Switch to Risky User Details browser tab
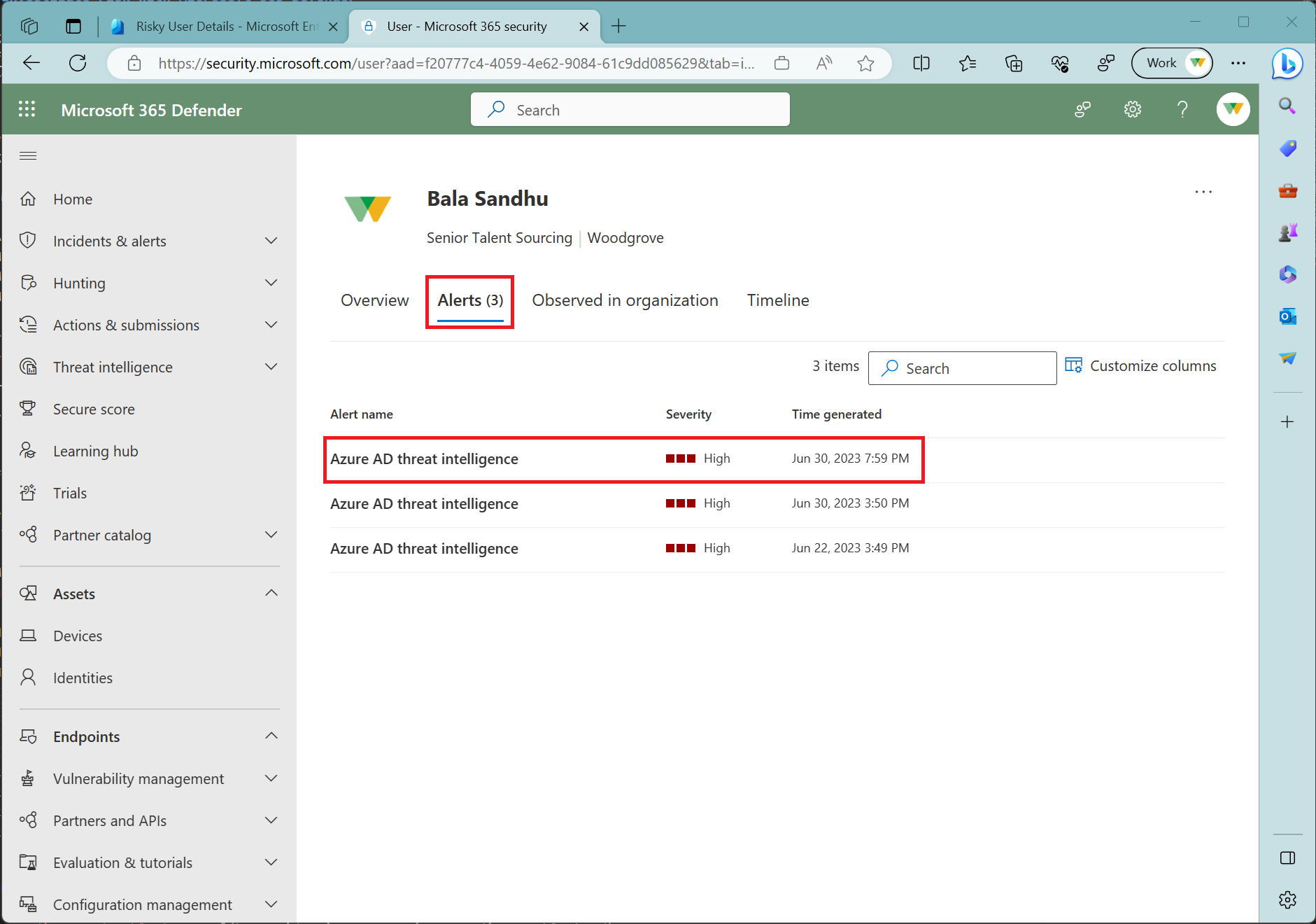 point(224,27)
